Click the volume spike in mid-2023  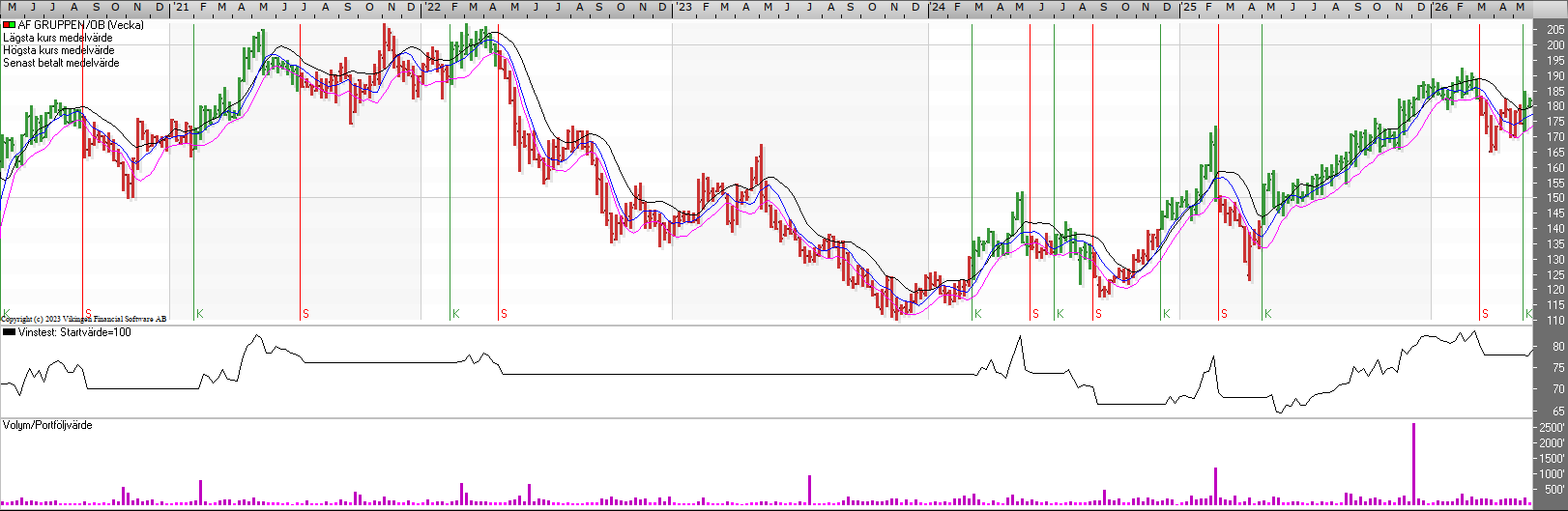(x=809, y=490)
